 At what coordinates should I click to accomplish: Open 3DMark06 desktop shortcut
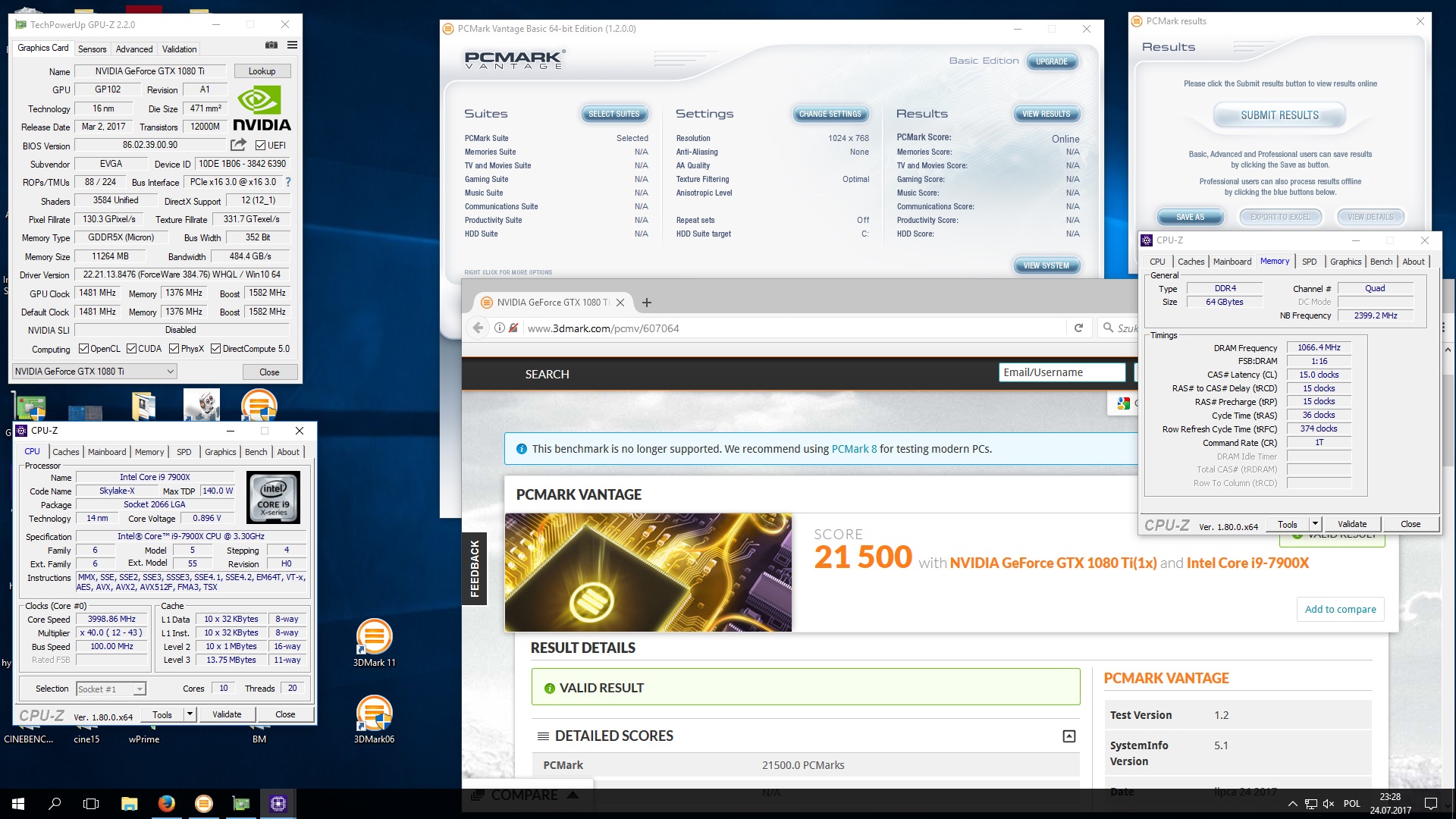tap(374, 720)
